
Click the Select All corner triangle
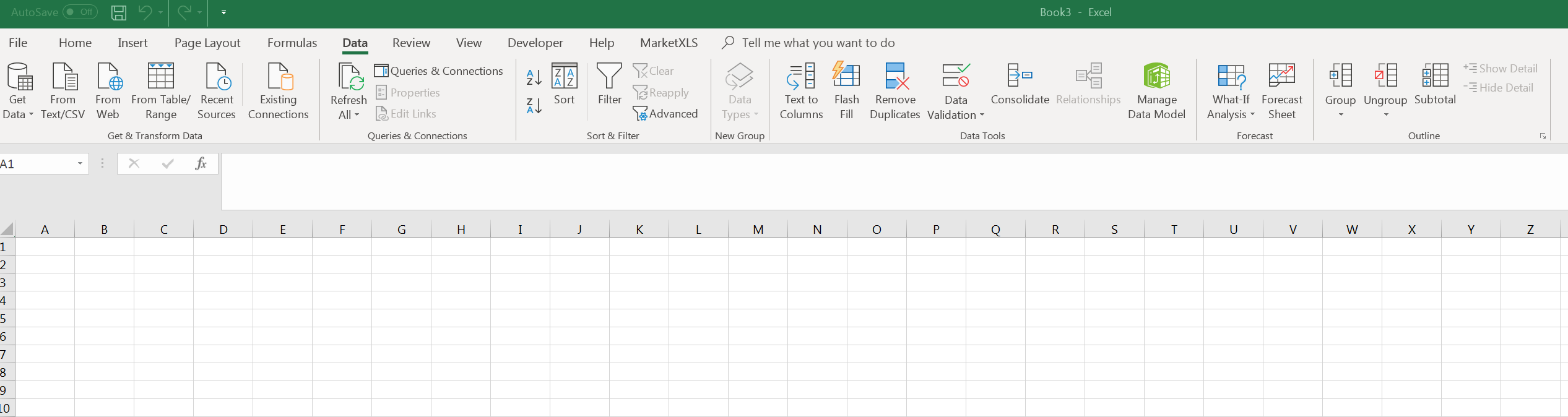7,230
